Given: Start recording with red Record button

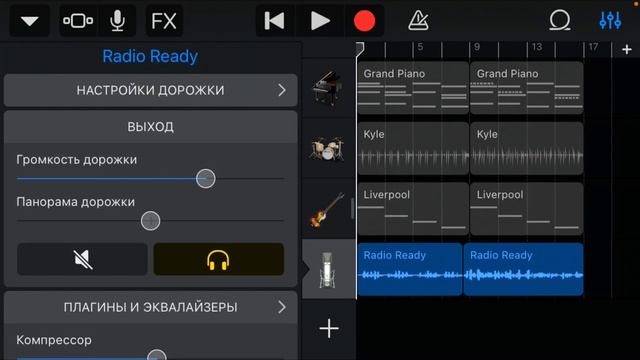Looking at the screenshot, I should pos(364,20).
